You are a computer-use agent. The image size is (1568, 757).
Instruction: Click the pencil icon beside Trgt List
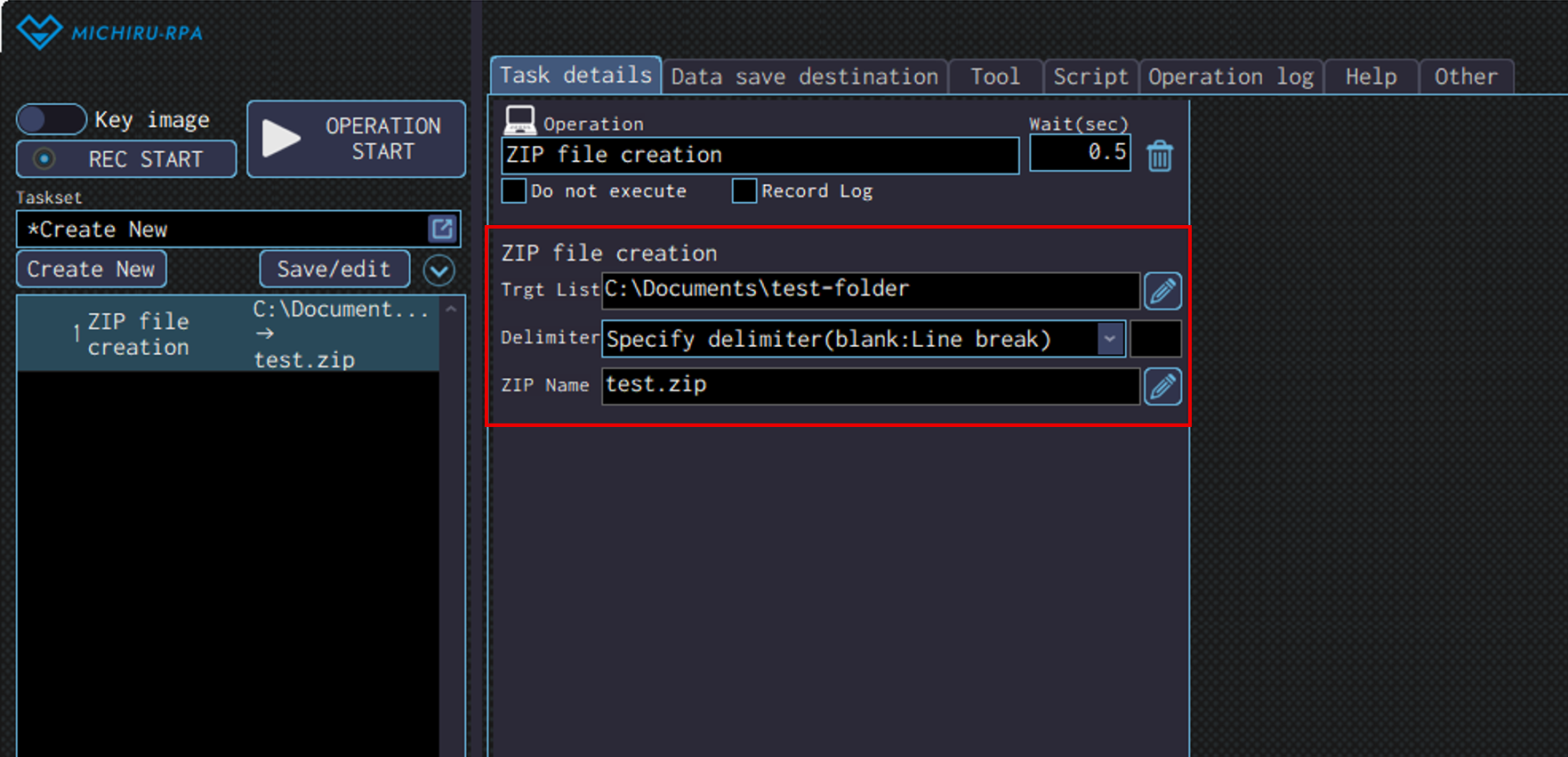(1162, 291)
